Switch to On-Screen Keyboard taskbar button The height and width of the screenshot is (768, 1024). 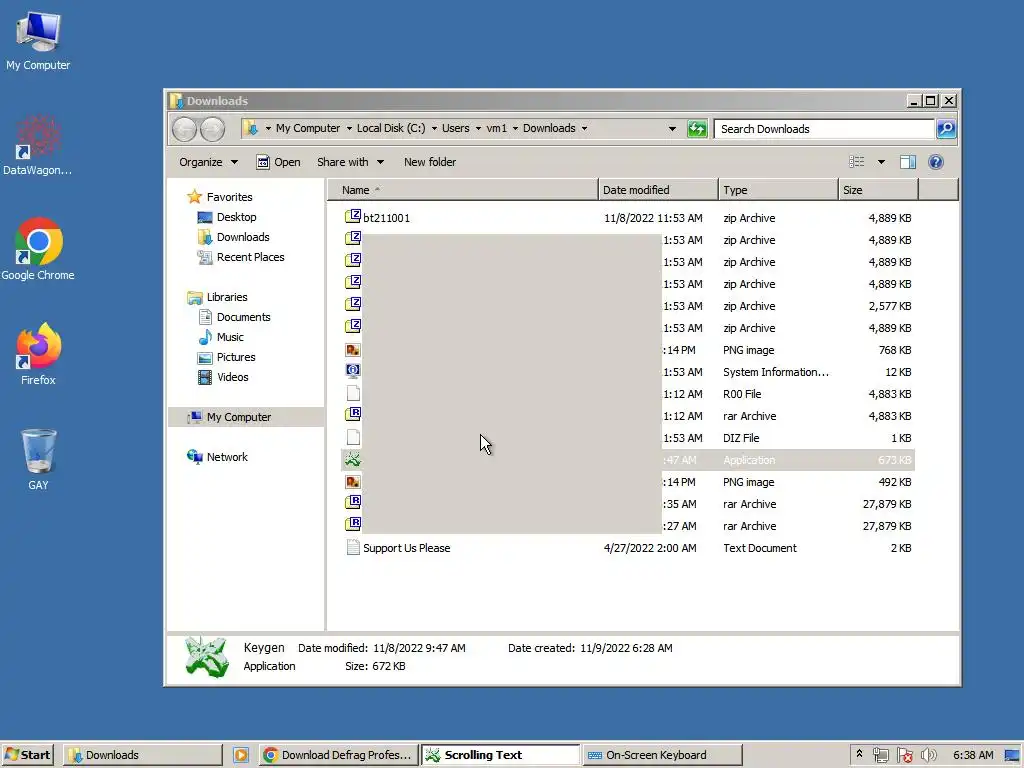[662, 755]
